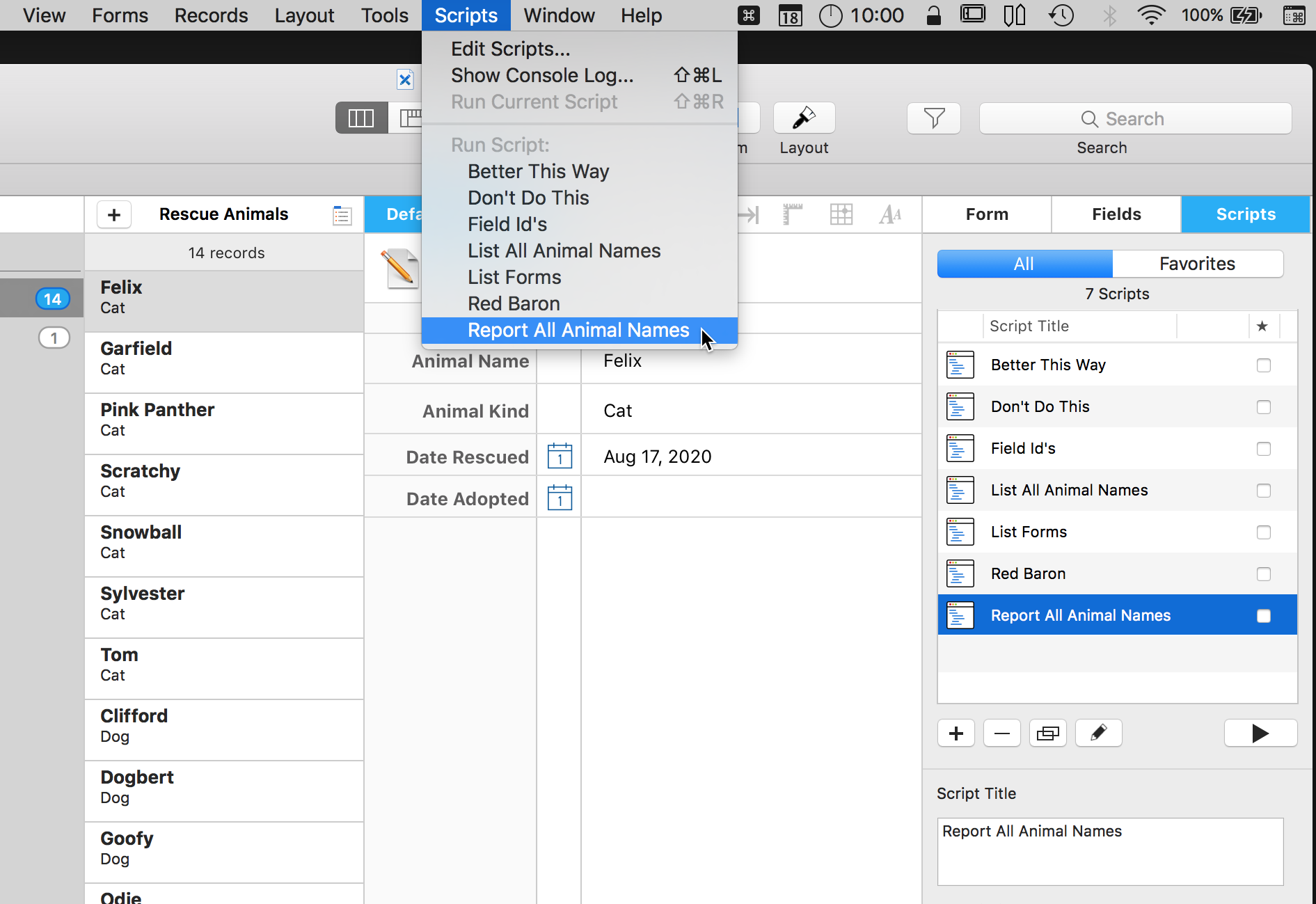
Task: Click the edit script pencil button
Action: click(x=1098, y=733)
